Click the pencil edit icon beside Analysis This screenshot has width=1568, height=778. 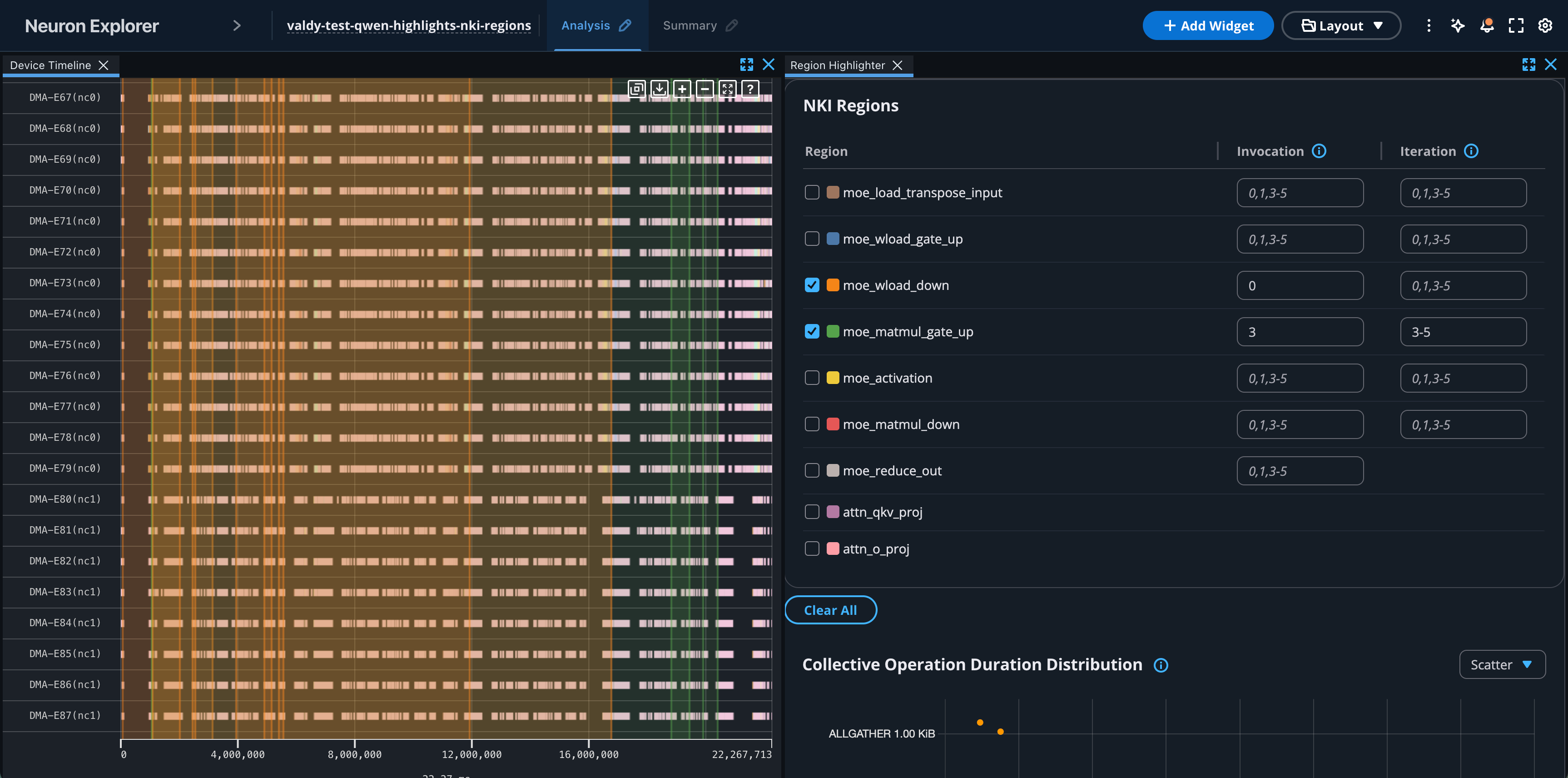coord(625,25)
